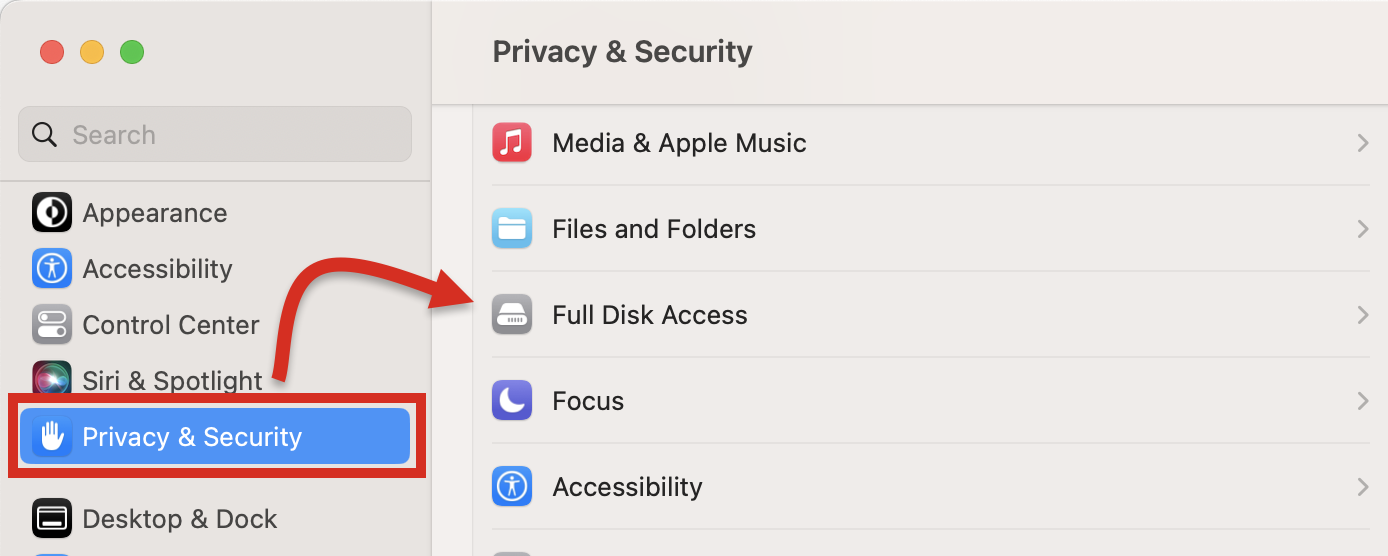The image size is (1388, 556).
Task: Click the Privacy & Security hand icon
Action: tap(52, 437)
